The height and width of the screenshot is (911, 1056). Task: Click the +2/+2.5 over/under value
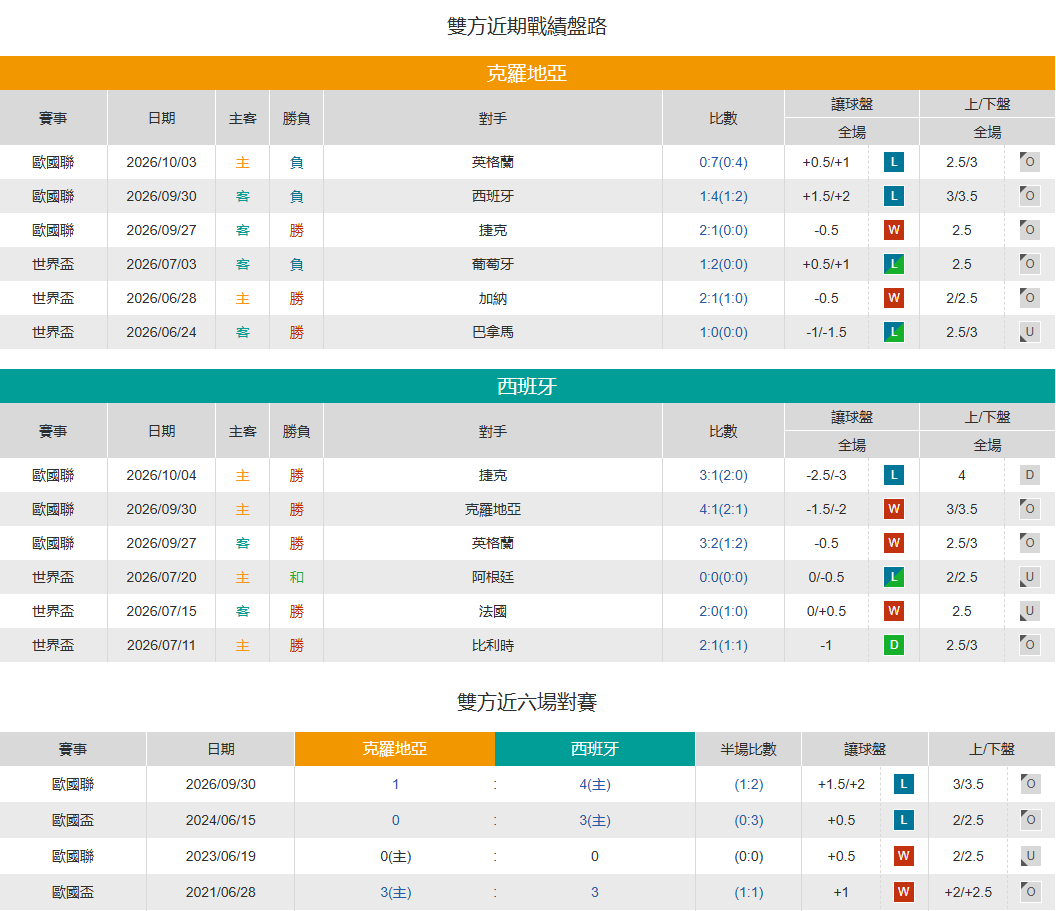pyautogui.click(x=968, y=892)
